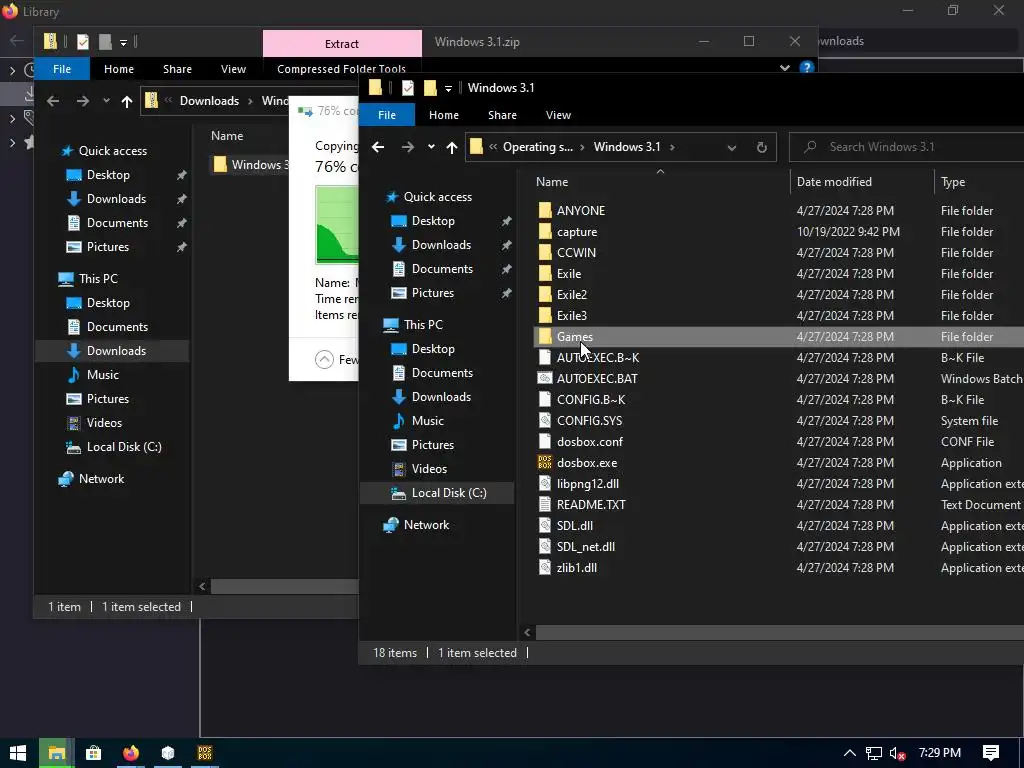Open Home ribbon tab in Windows 3.1 window
The height and width of the screenshot is (768, 1024).
point(443,115)
